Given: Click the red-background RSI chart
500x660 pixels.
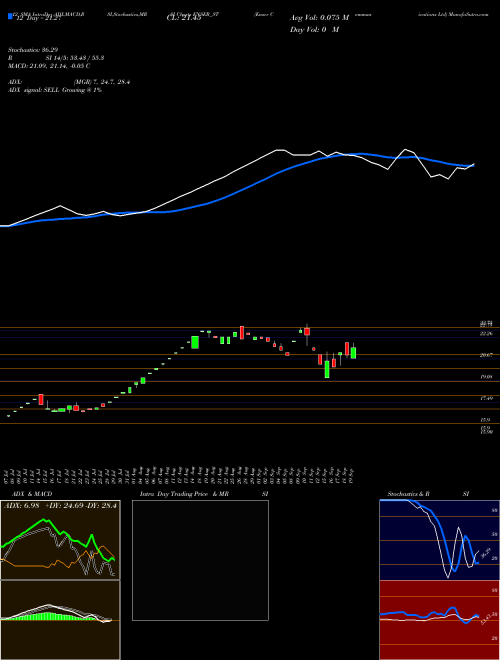Looking at the screenshot, I should (x=440, y=620).
